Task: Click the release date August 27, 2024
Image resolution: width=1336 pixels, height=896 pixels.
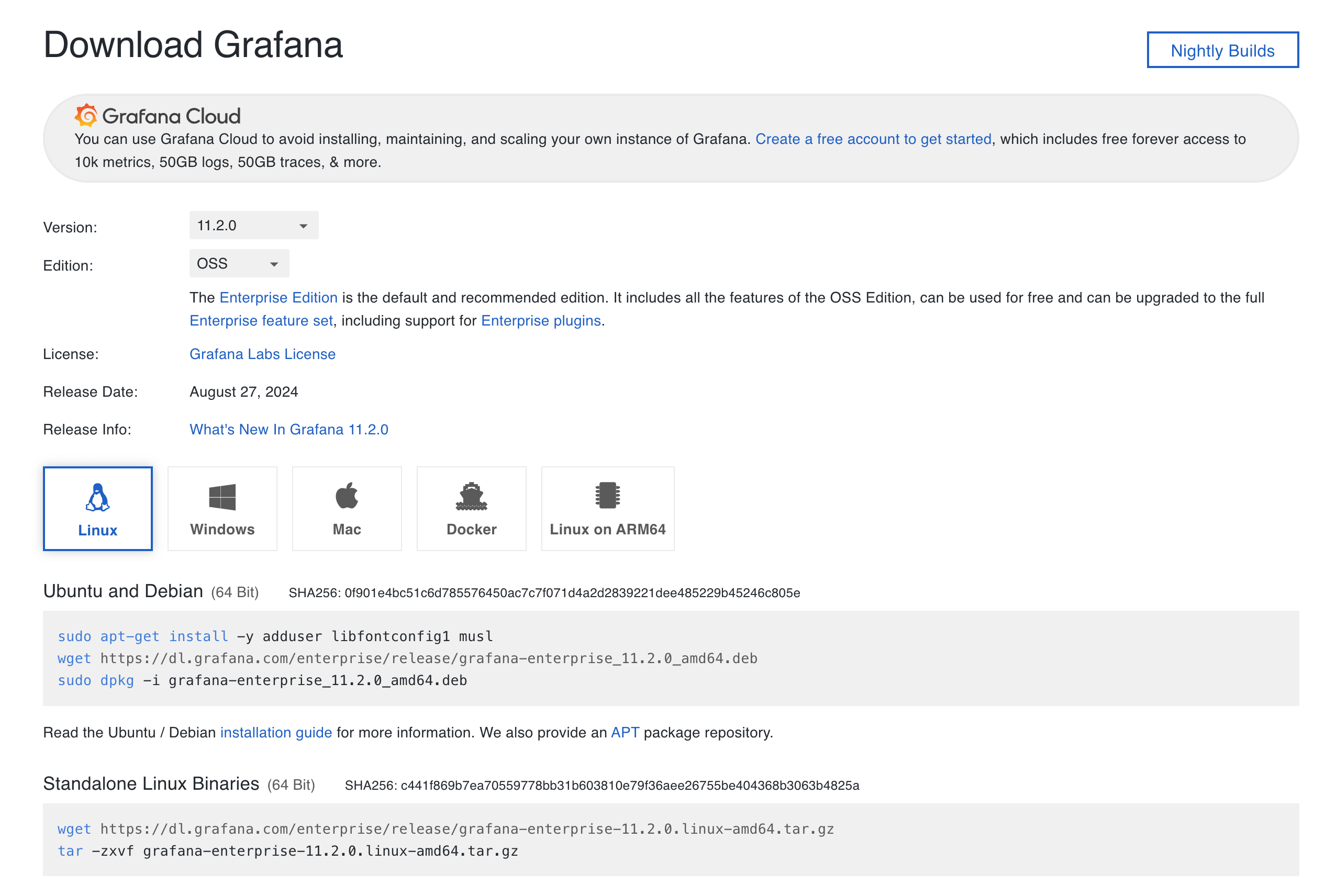Action: 244,392
